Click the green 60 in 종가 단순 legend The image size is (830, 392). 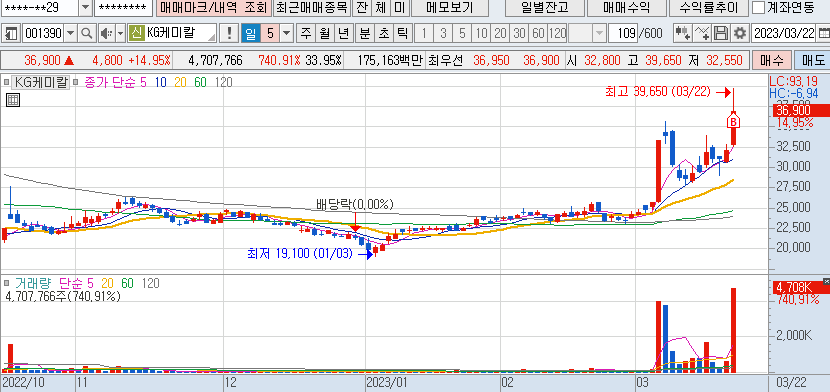pyautogui.click(x=201, y=83)
